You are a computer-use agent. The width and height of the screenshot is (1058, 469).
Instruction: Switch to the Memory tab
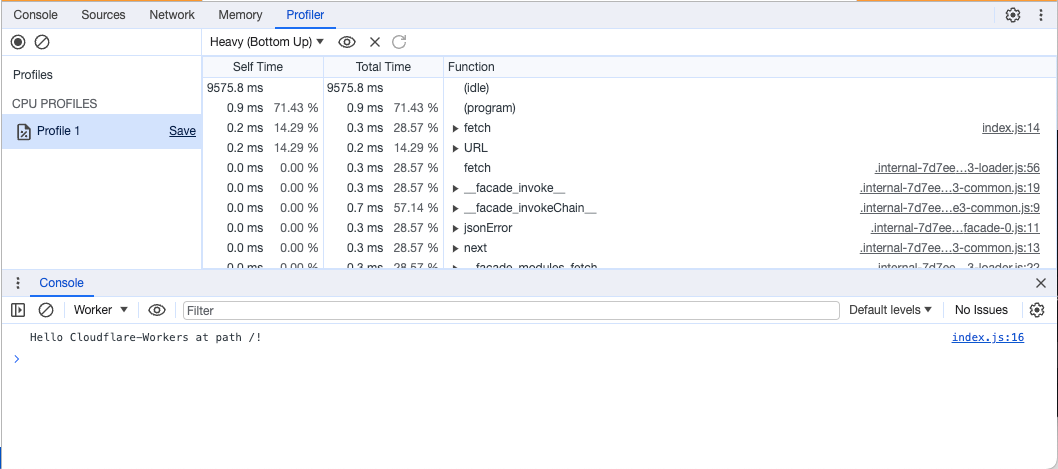[240, 15]
